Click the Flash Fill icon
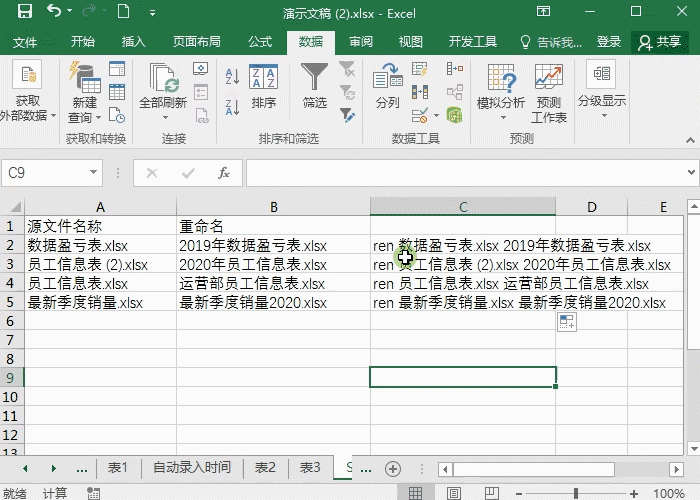The image size is (700, 500). pyautogui.click(x=420, y=69)
